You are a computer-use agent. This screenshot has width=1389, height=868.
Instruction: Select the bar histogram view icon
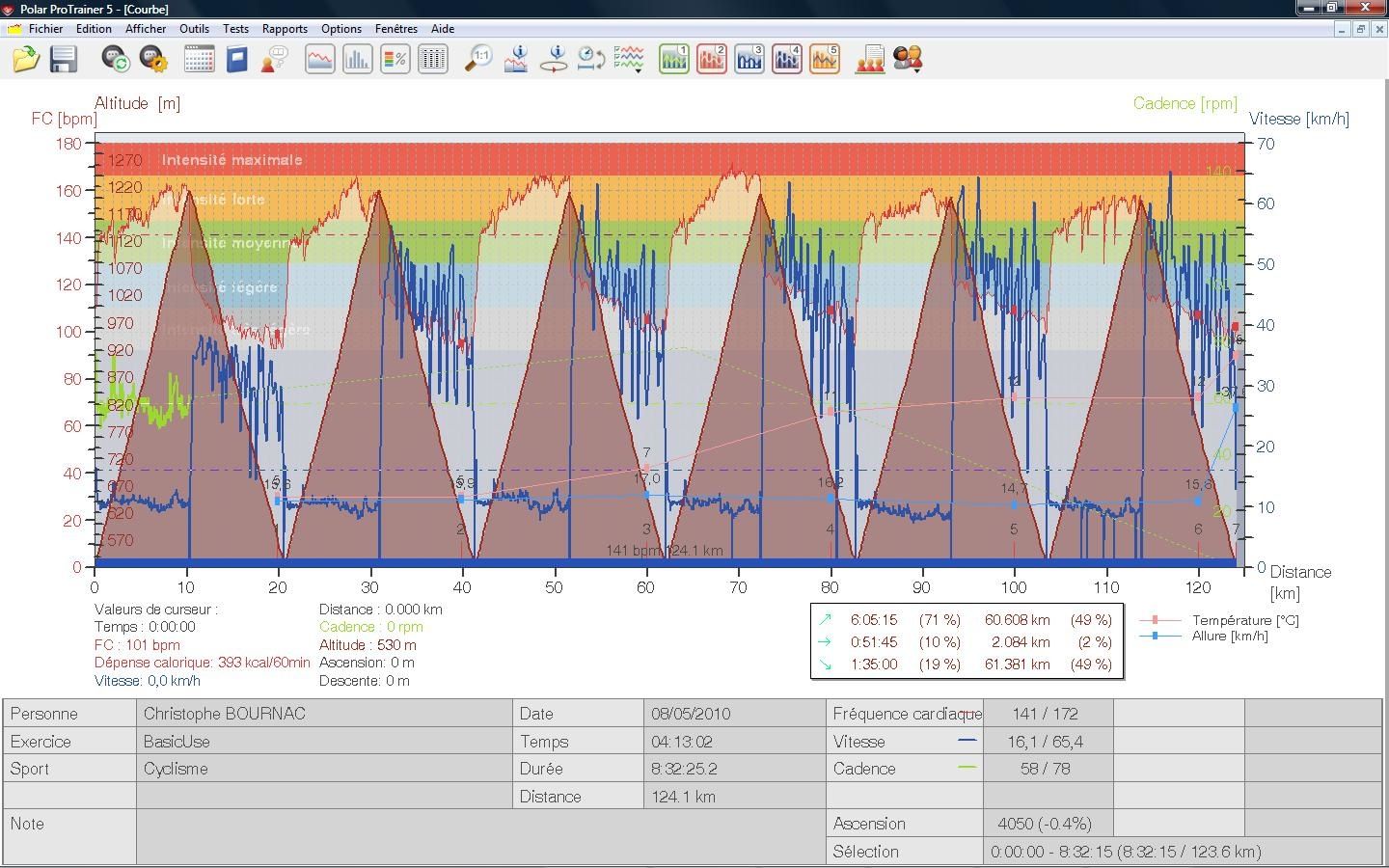click(x=357, y=59)
